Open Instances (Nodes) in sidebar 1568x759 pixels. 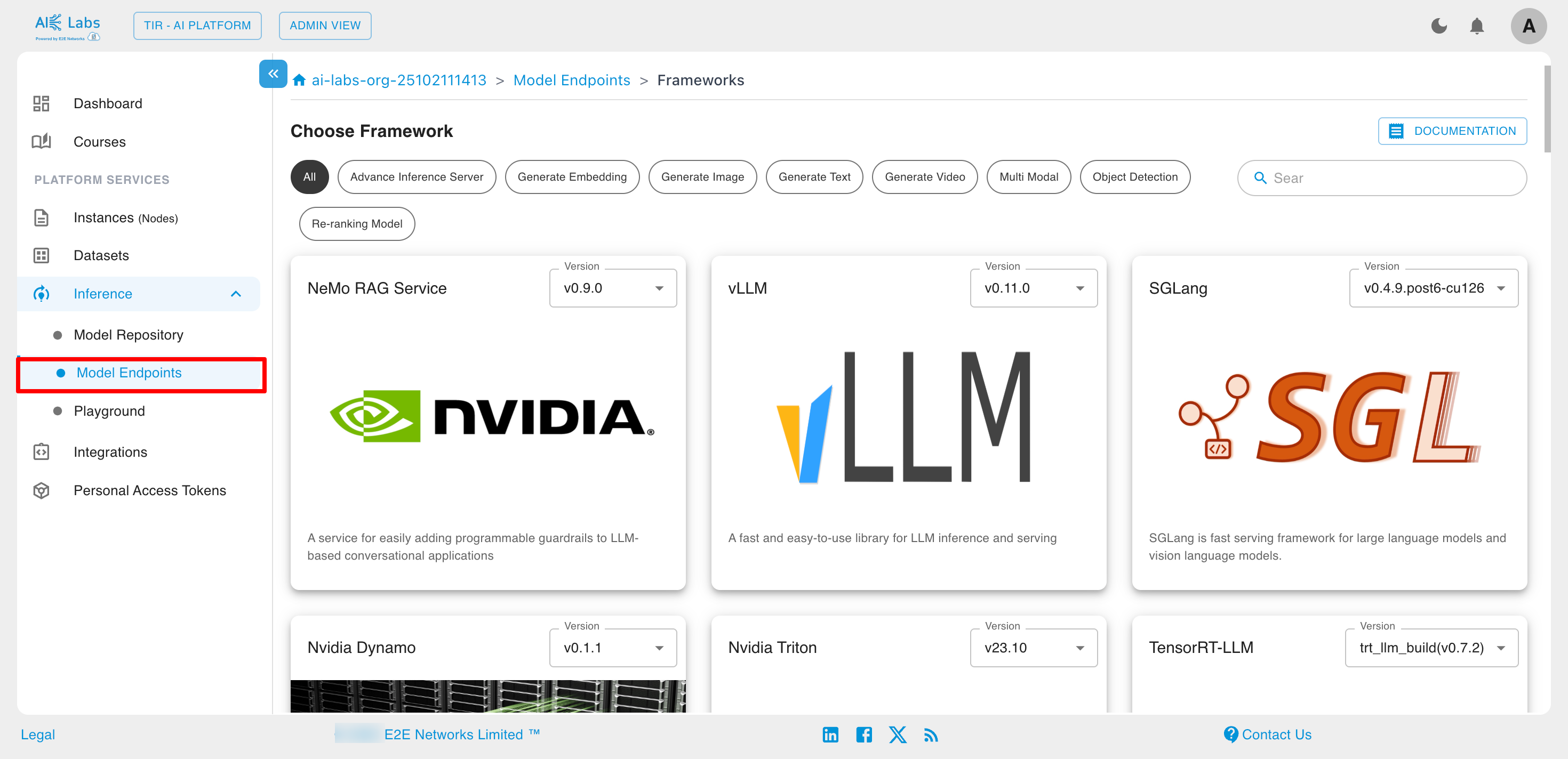point(125,217)
